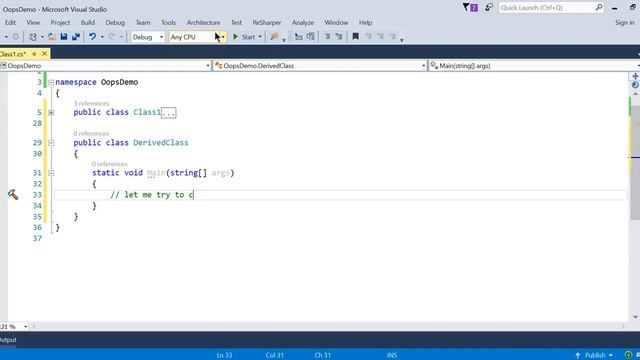
Task: Click the Publish button in status bar
Action: [594, 355]
